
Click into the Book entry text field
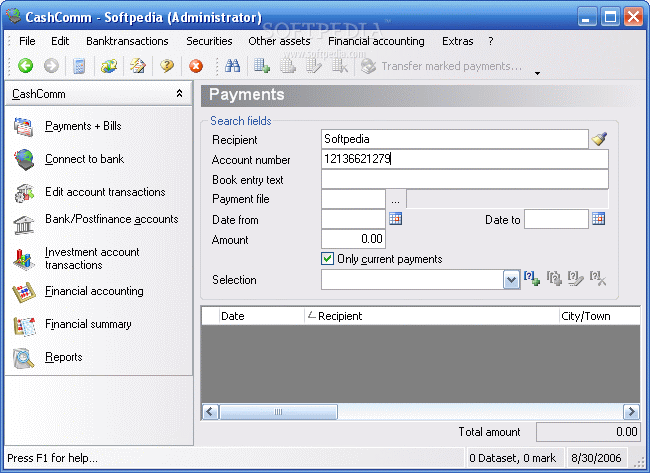click(x=465, y=179)
